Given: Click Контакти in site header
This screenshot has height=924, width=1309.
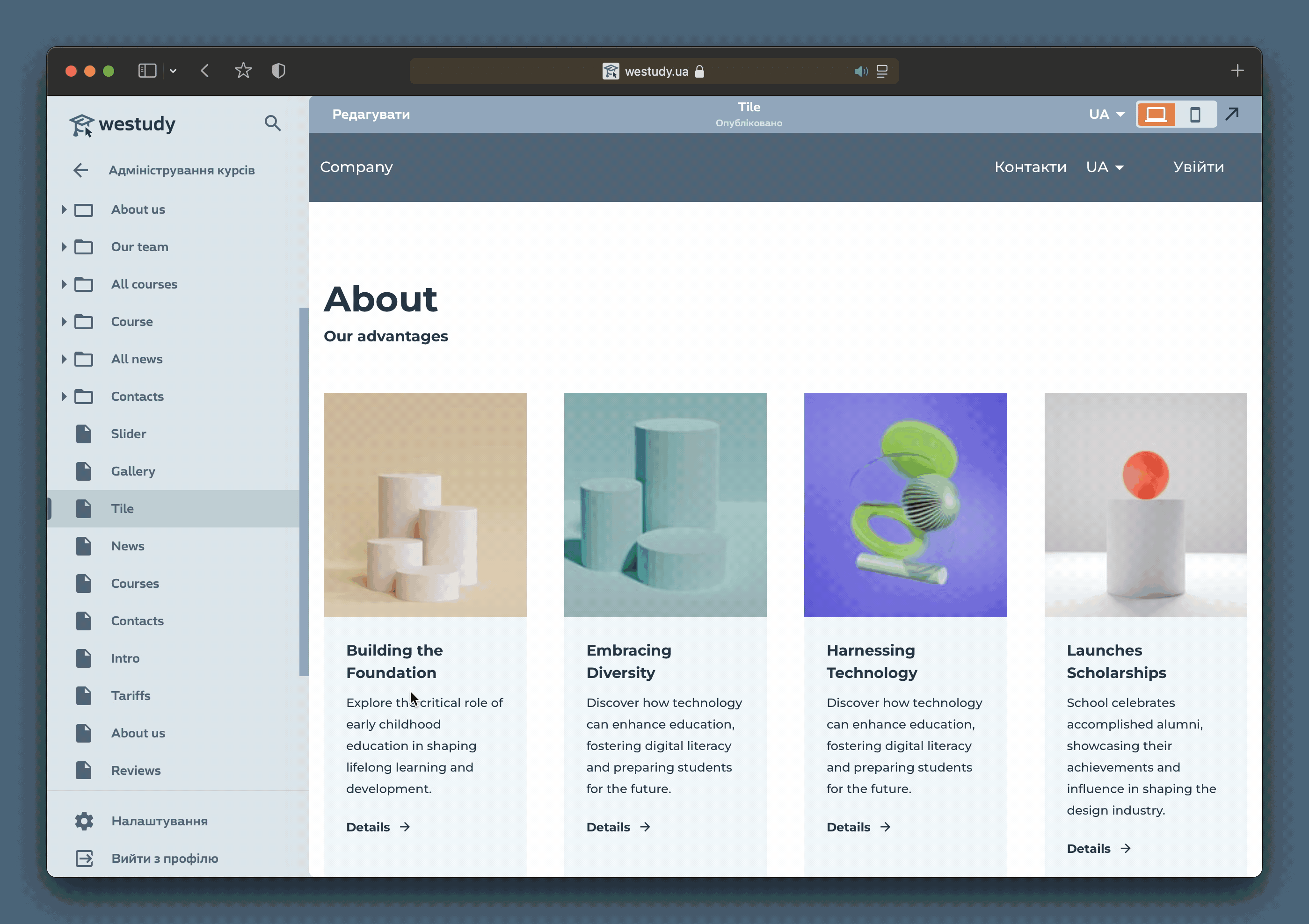Looking at the screenshot, I should pos(1030,167).
